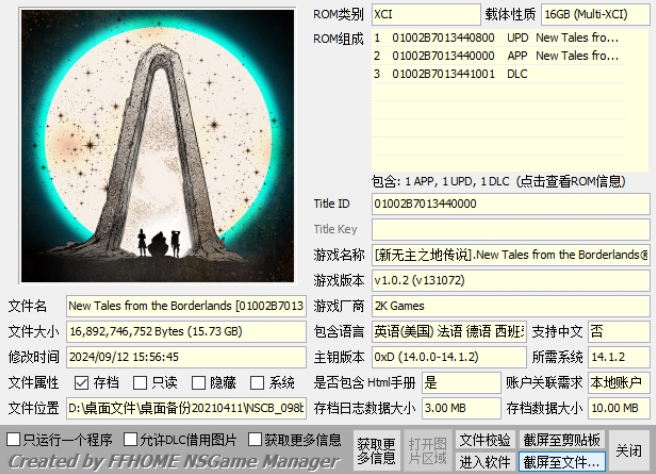Click the 打开图片区域 button
The height and width of the screenshot is (474, 656).
[427, 451]
